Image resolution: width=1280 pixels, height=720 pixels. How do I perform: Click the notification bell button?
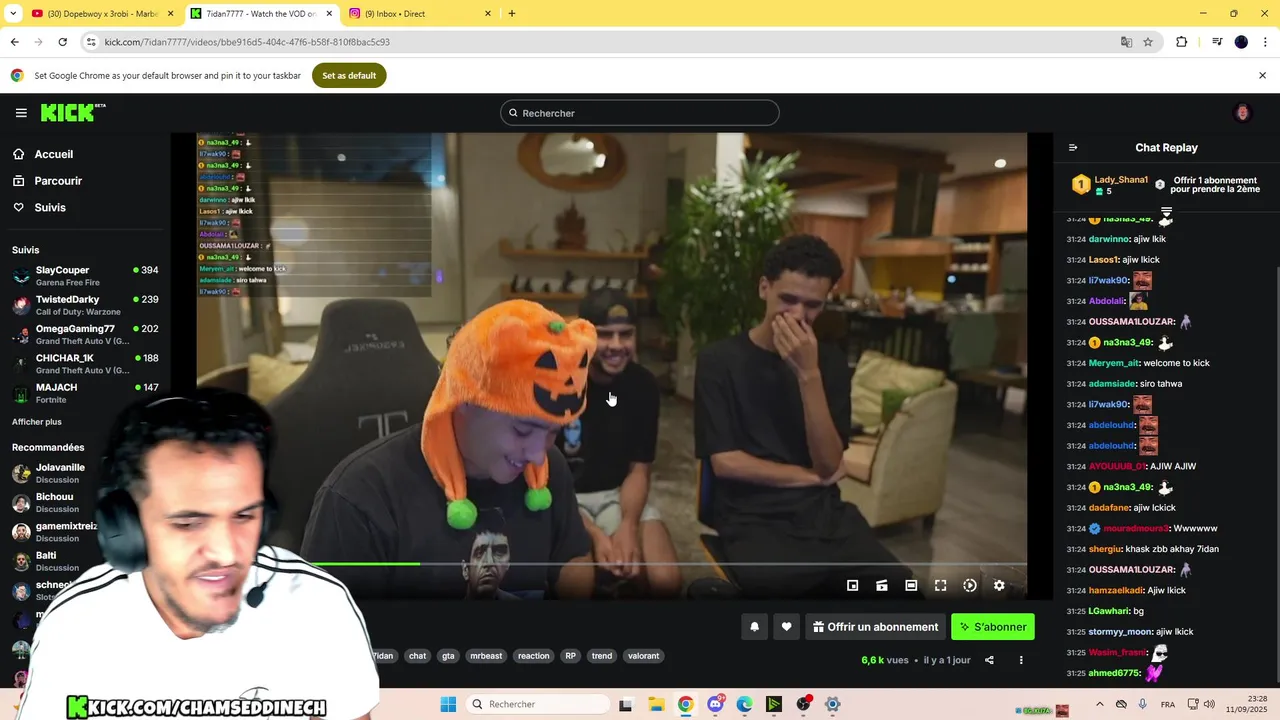(x=755, y=627)
